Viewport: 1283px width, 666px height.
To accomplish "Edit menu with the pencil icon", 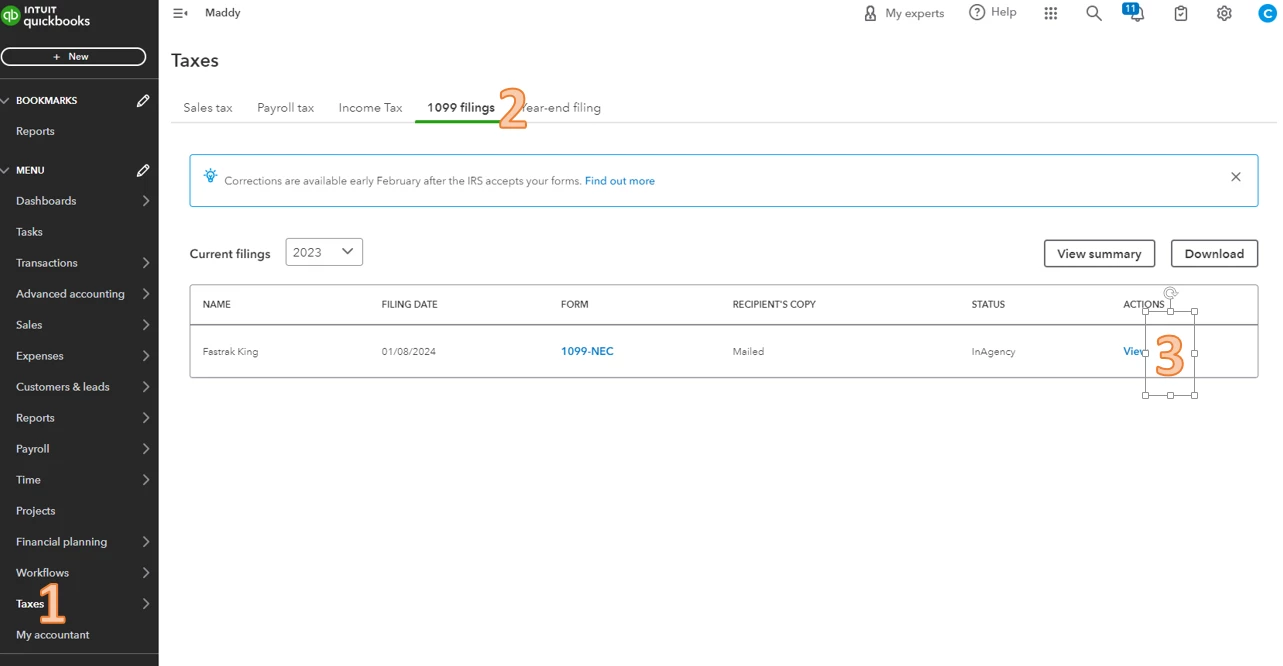I will [x=143, y=170].
